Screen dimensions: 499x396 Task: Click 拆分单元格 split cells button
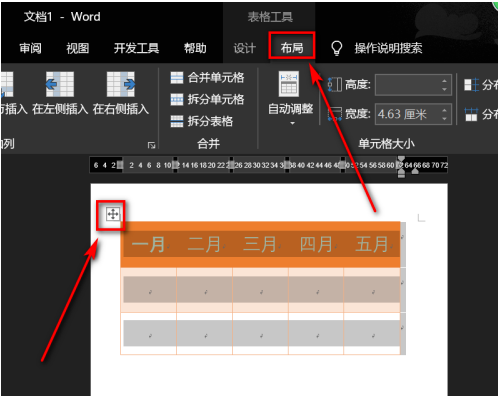(x=207, y=99)
